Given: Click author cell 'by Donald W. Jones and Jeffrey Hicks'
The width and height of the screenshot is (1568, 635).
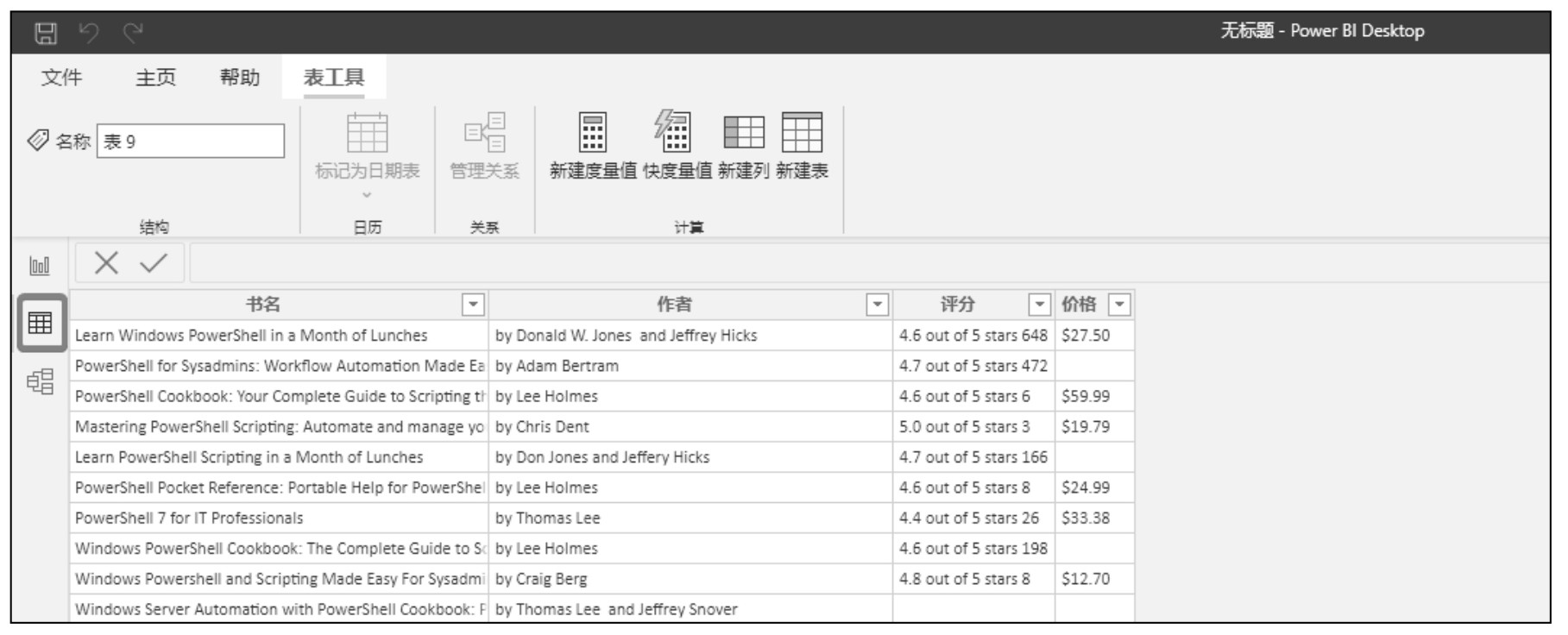Looking at the screenshot, I should [690, 336].
